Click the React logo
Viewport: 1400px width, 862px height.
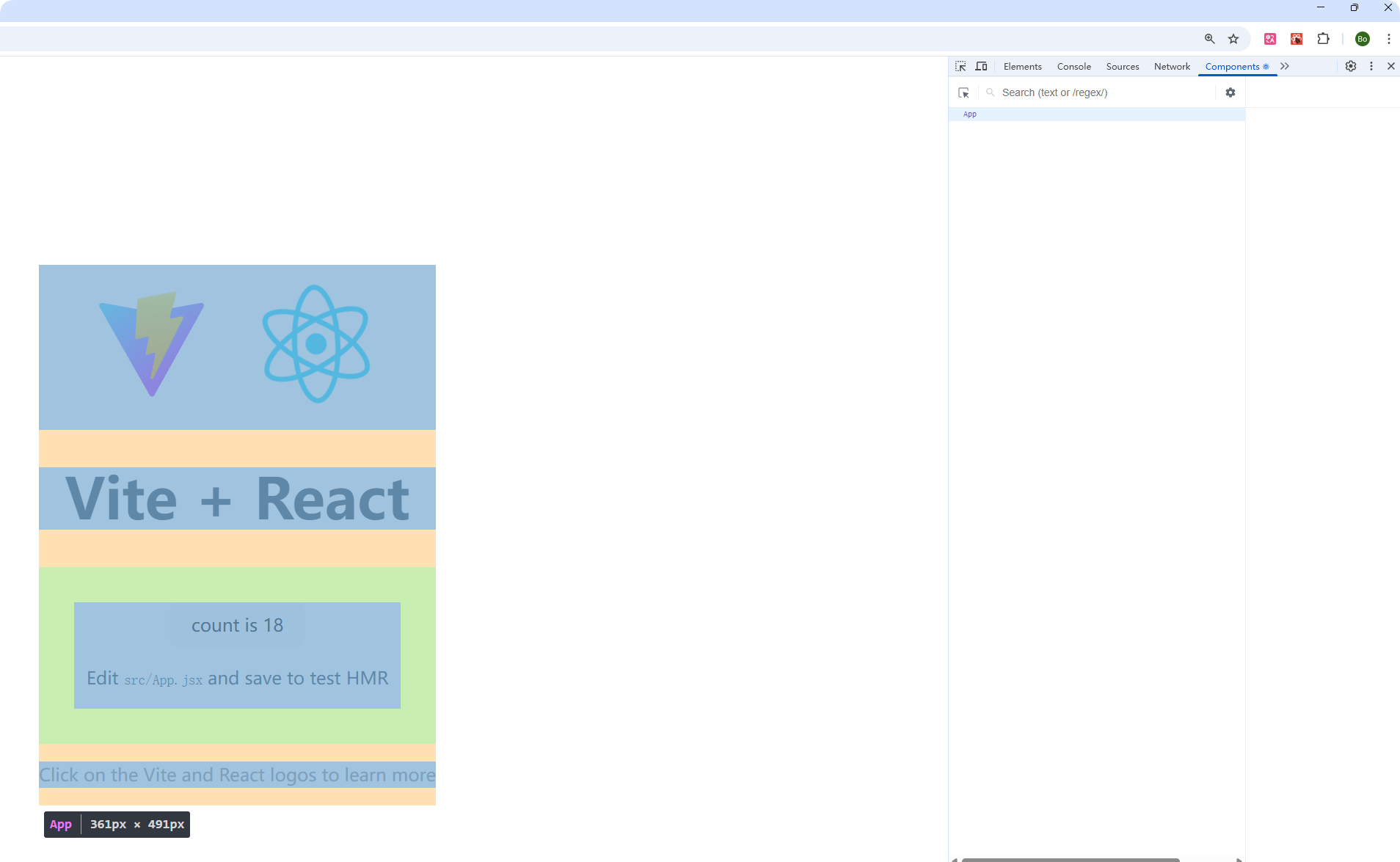(x=316, y=343)
